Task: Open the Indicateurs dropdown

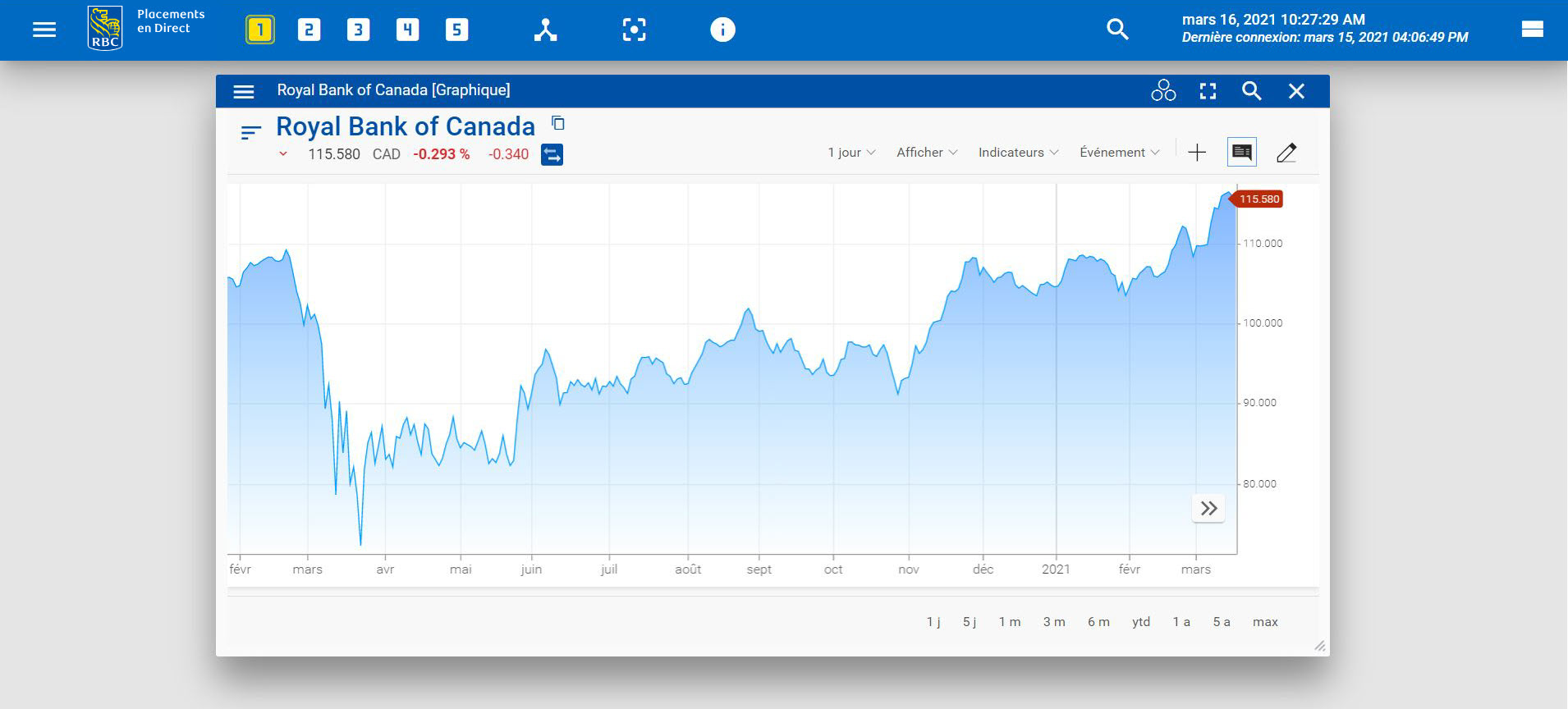Action: click(x=1018, y=153)
